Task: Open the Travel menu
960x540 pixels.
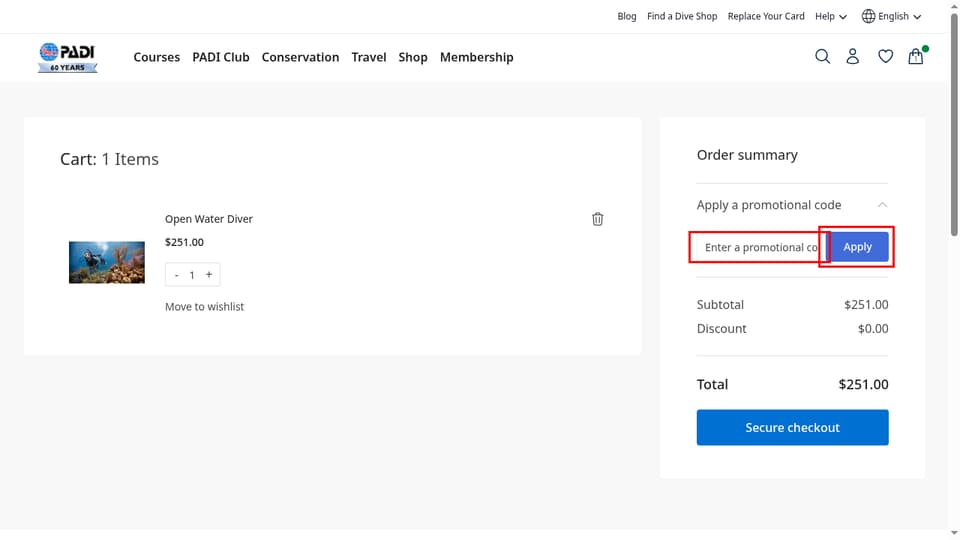Action: pyautogui.click(x=369, y=57)
